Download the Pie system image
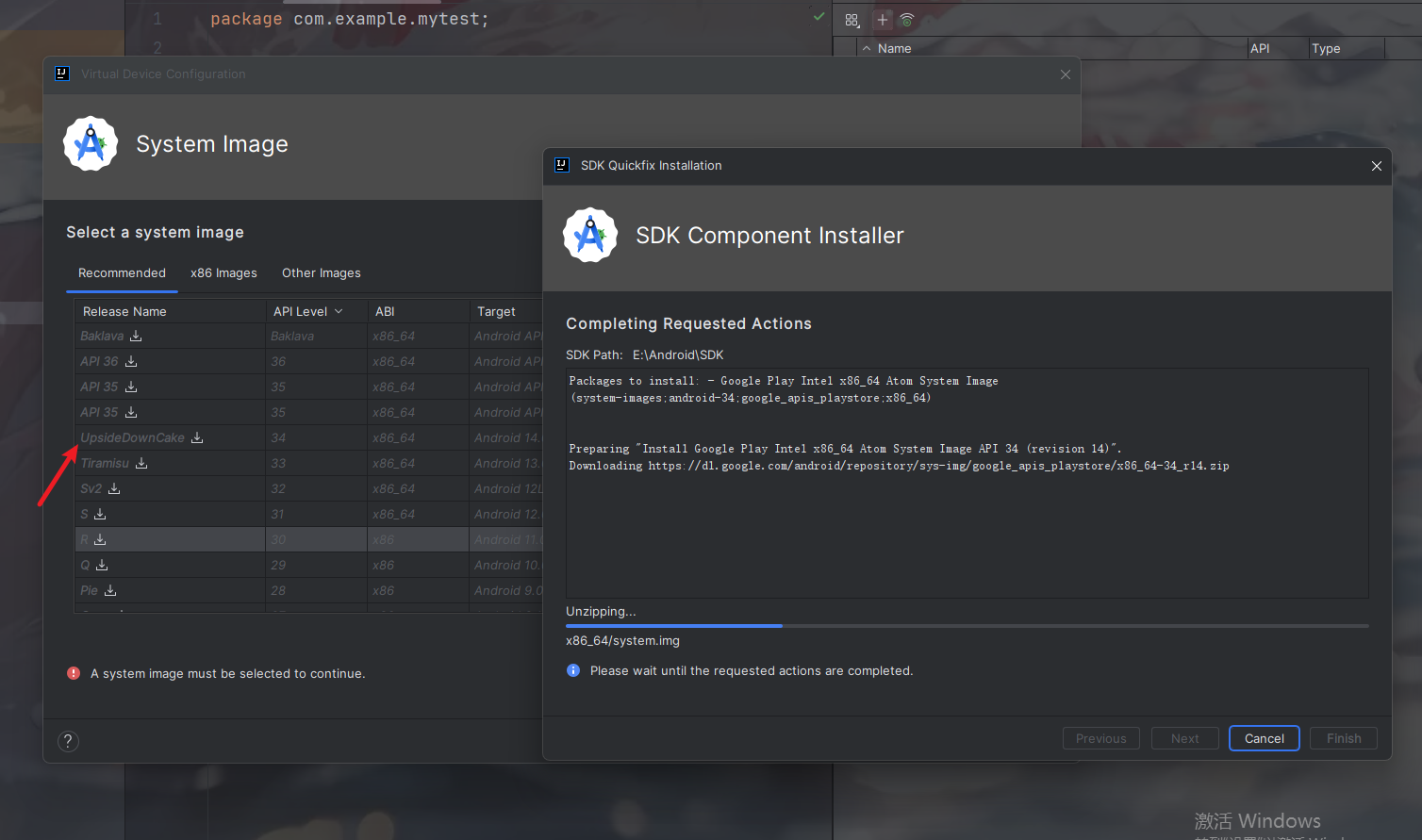Viewport: 1422px width, 840px height. pyautogui.click(x=110, y=590)
